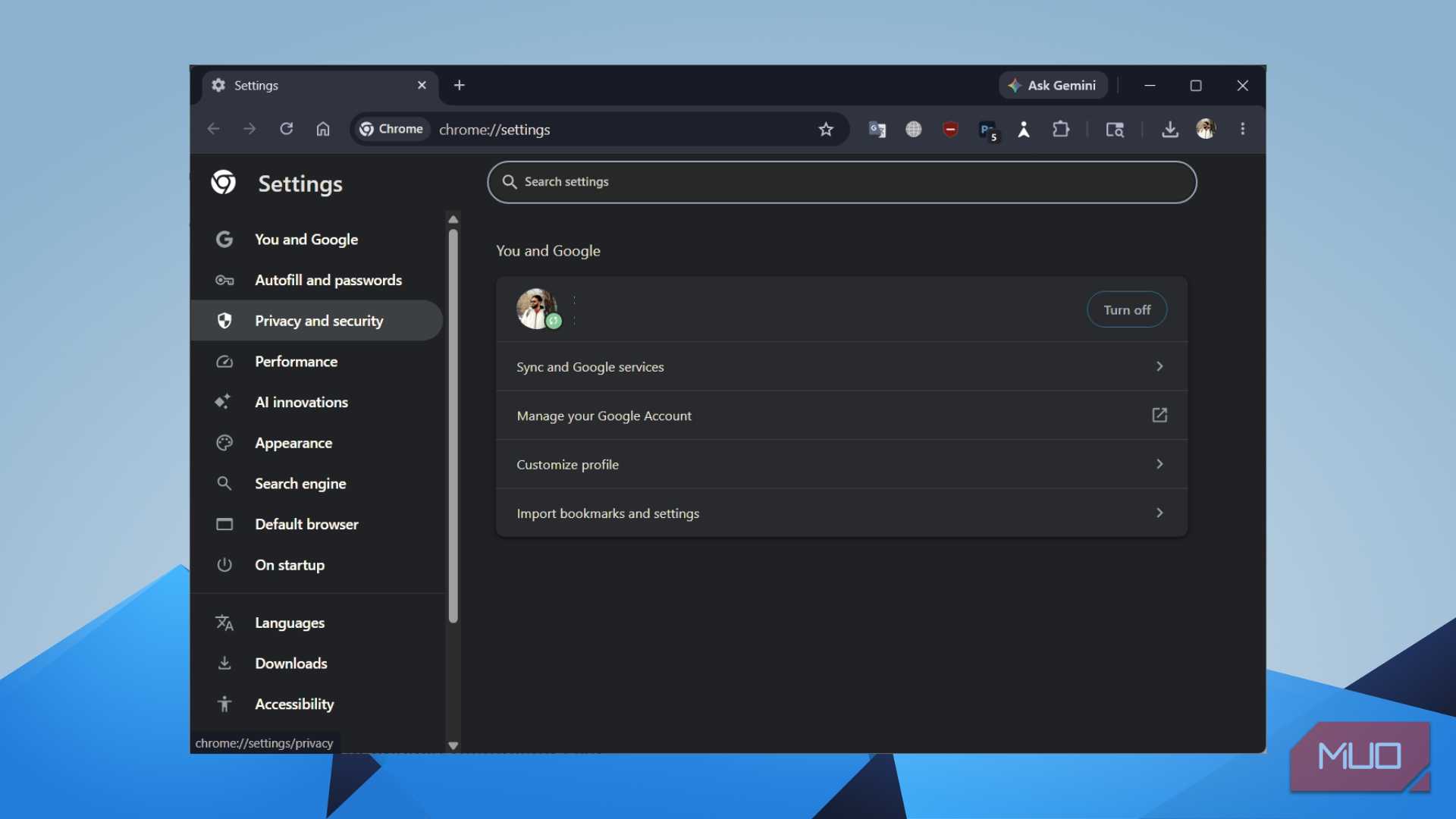Viewport: 1456px width, 819px height.
Task: Turn off sync with Turn off button
Action: (x=1127, y=309)
